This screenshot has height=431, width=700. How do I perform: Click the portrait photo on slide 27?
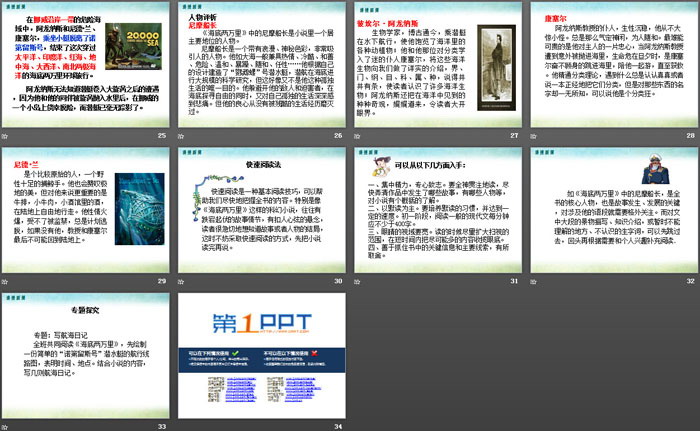(x=496, y=67)
